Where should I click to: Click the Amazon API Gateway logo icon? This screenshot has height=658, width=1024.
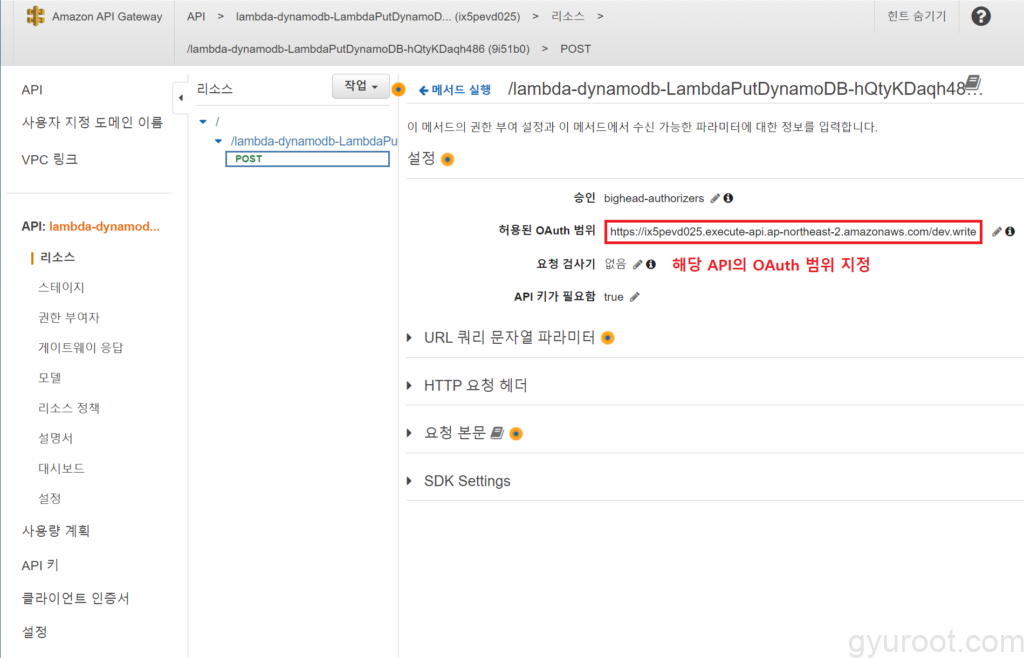click(x=36, y=16)
